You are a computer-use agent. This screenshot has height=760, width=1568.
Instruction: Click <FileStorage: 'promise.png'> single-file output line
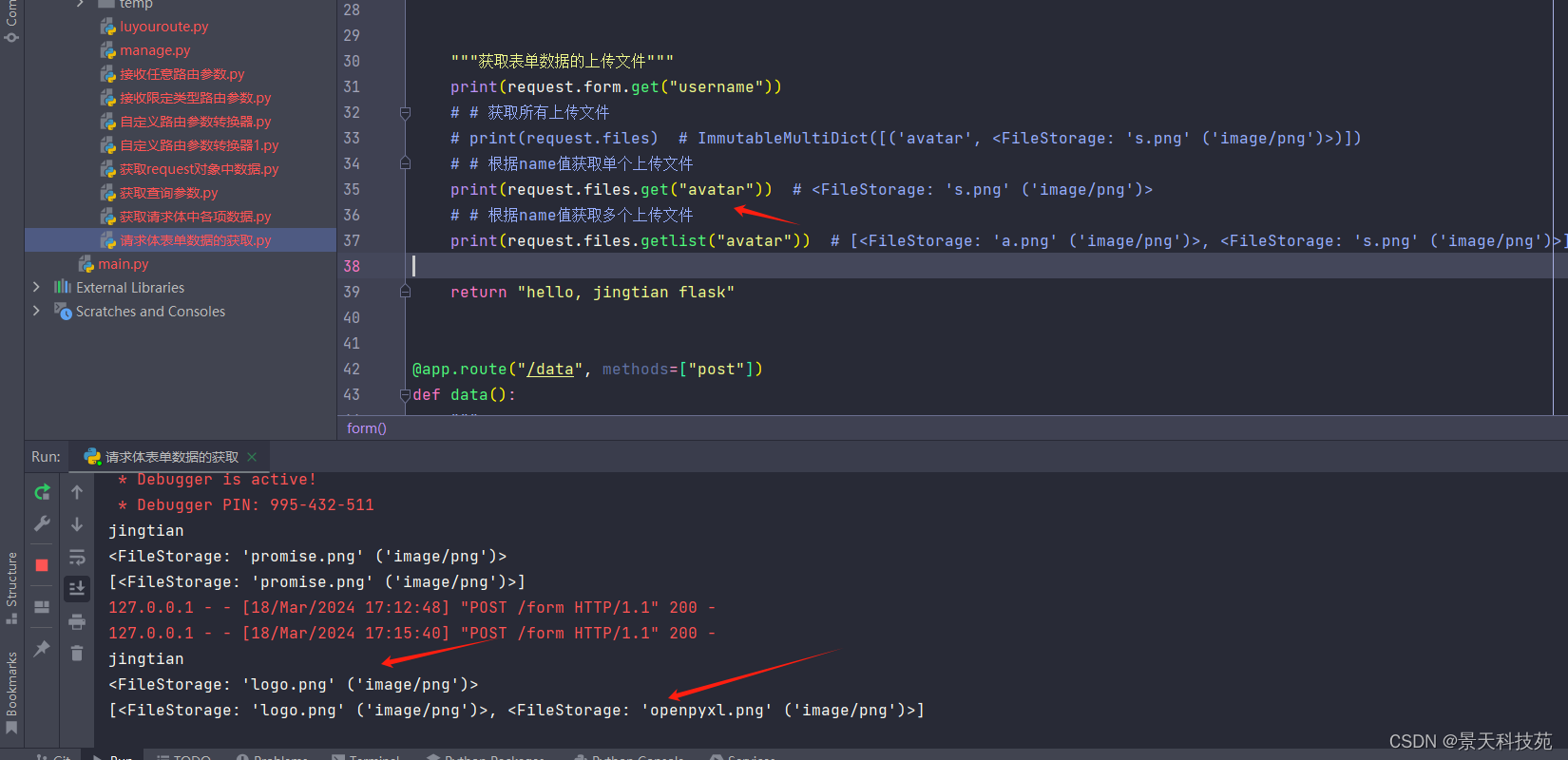coord(308,556)
